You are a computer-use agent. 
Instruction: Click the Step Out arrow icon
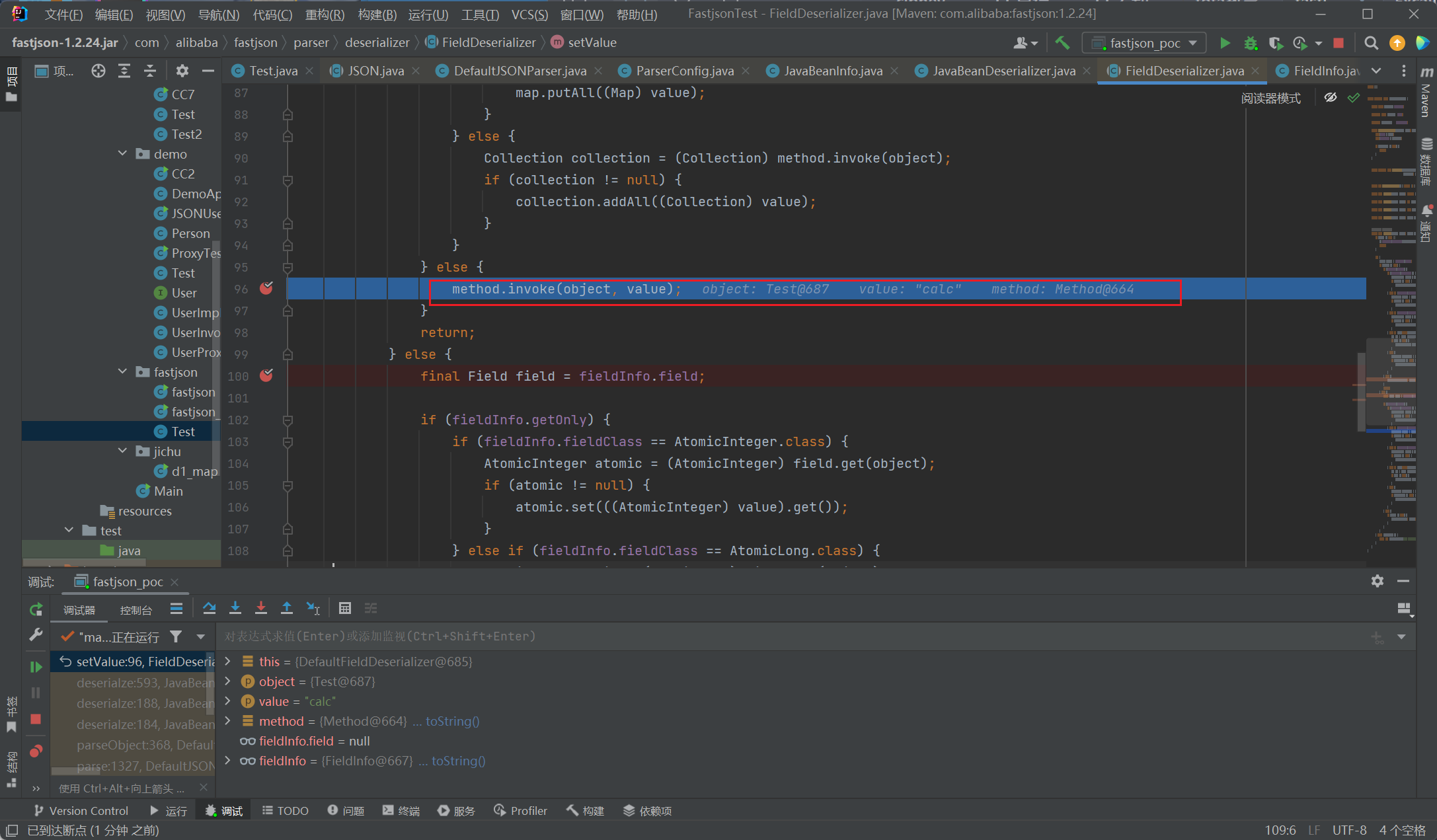(287, 608)
